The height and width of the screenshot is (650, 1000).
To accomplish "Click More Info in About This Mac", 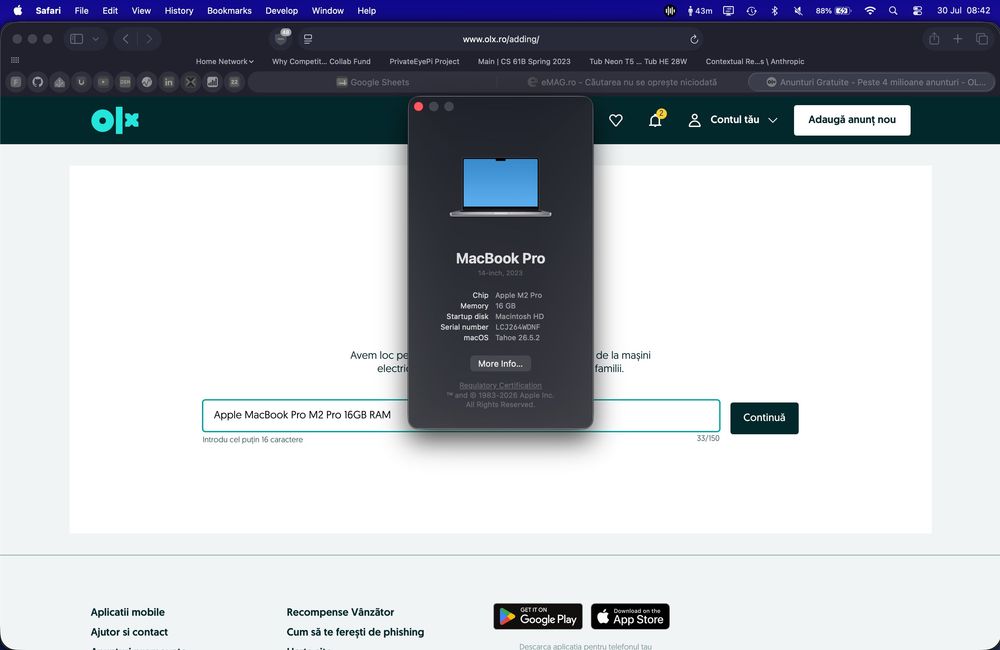I will [500, 364].
